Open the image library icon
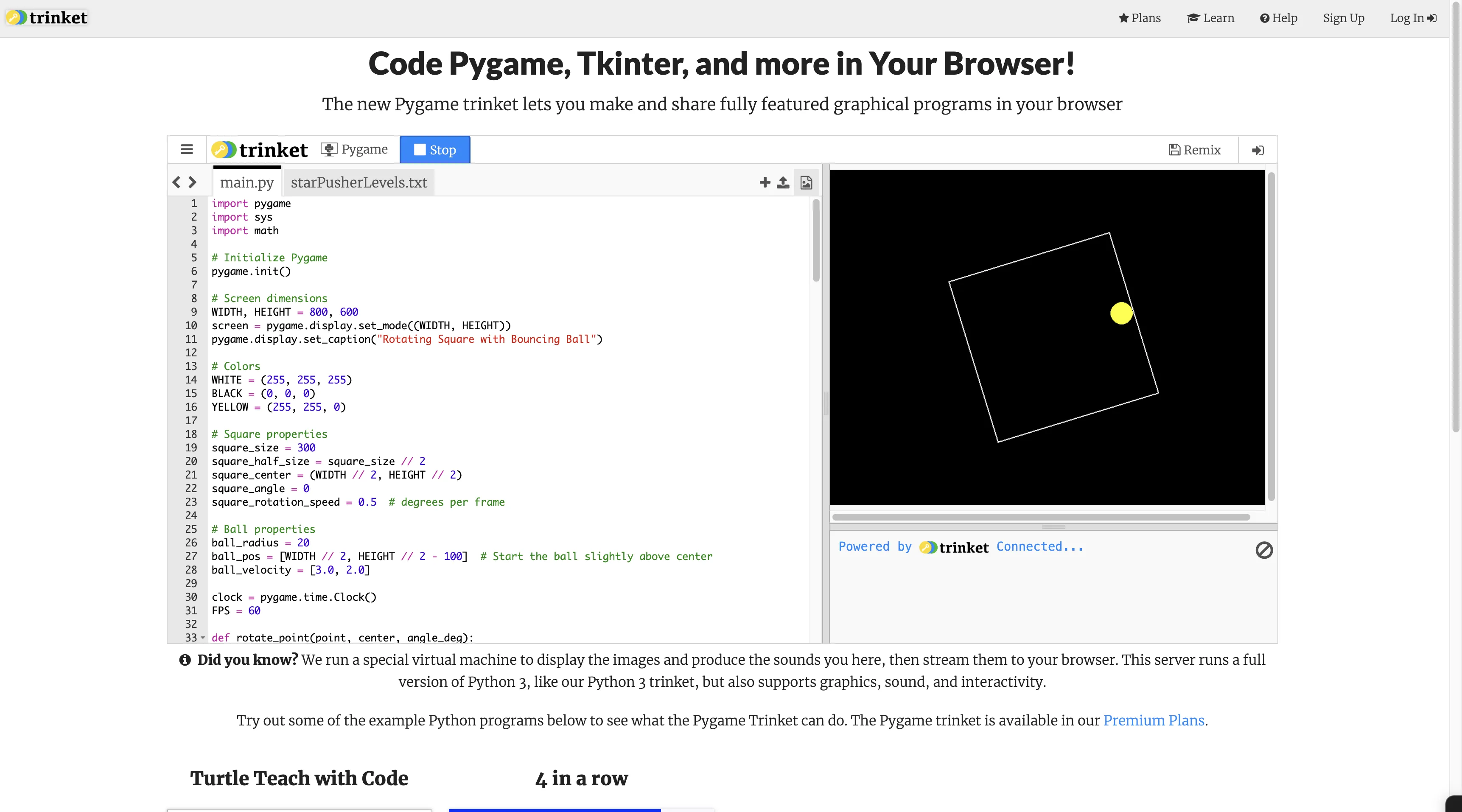Screen dimensions: 1462x812 pos(806,182)
